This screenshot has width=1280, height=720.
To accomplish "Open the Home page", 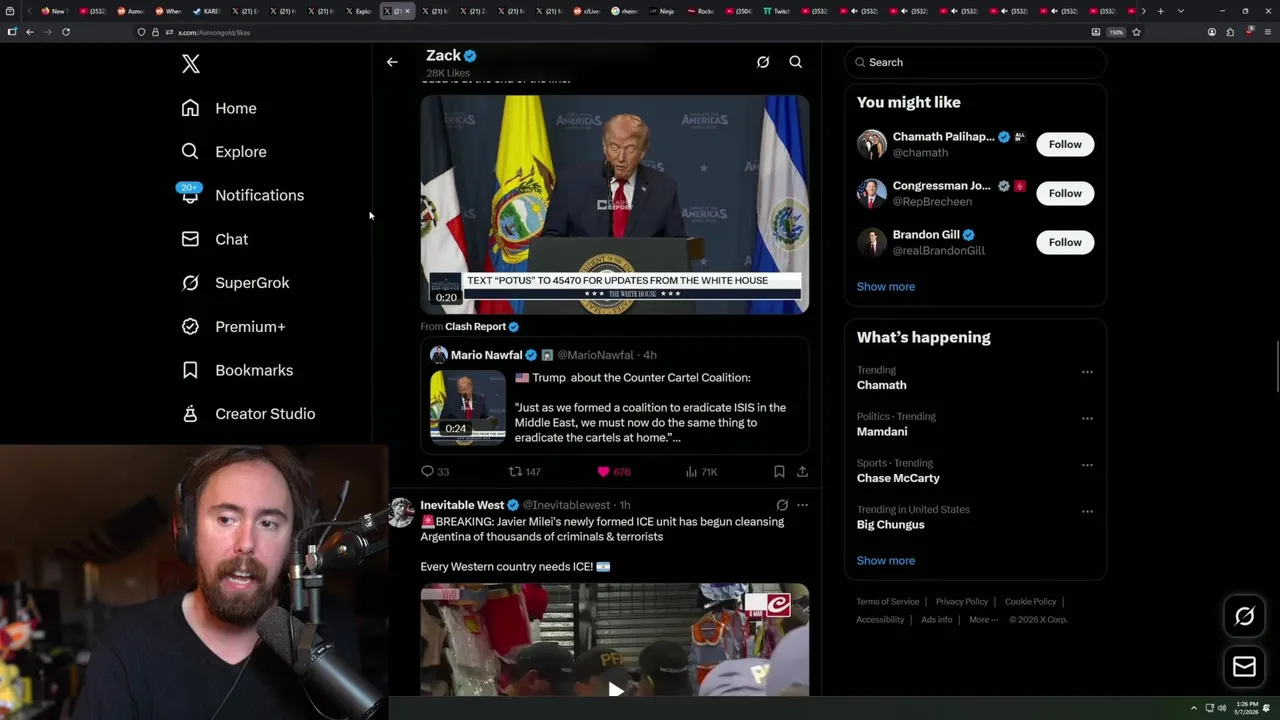I will [219, 108].
